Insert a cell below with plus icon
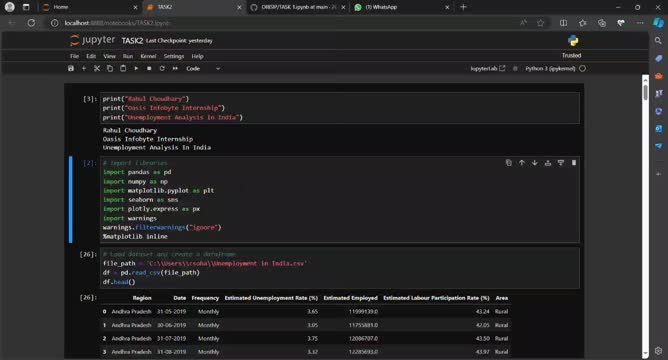 [84, 68]
